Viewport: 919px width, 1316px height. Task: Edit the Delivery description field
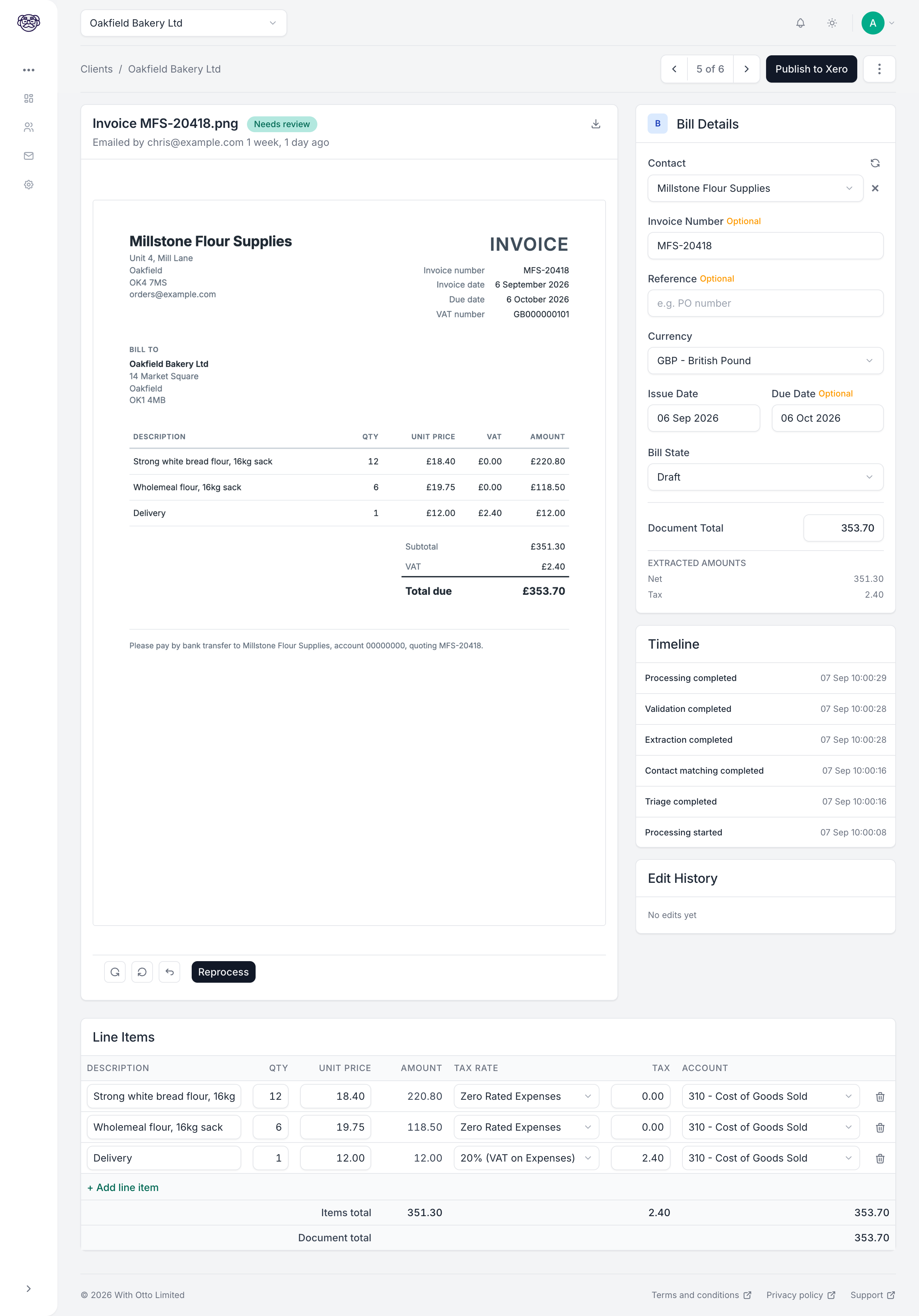tap(164, 1158)
